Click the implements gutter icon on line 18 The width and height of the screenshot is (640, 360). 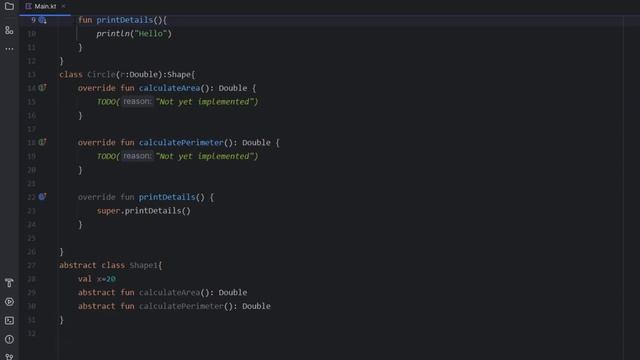click(42, 142)
